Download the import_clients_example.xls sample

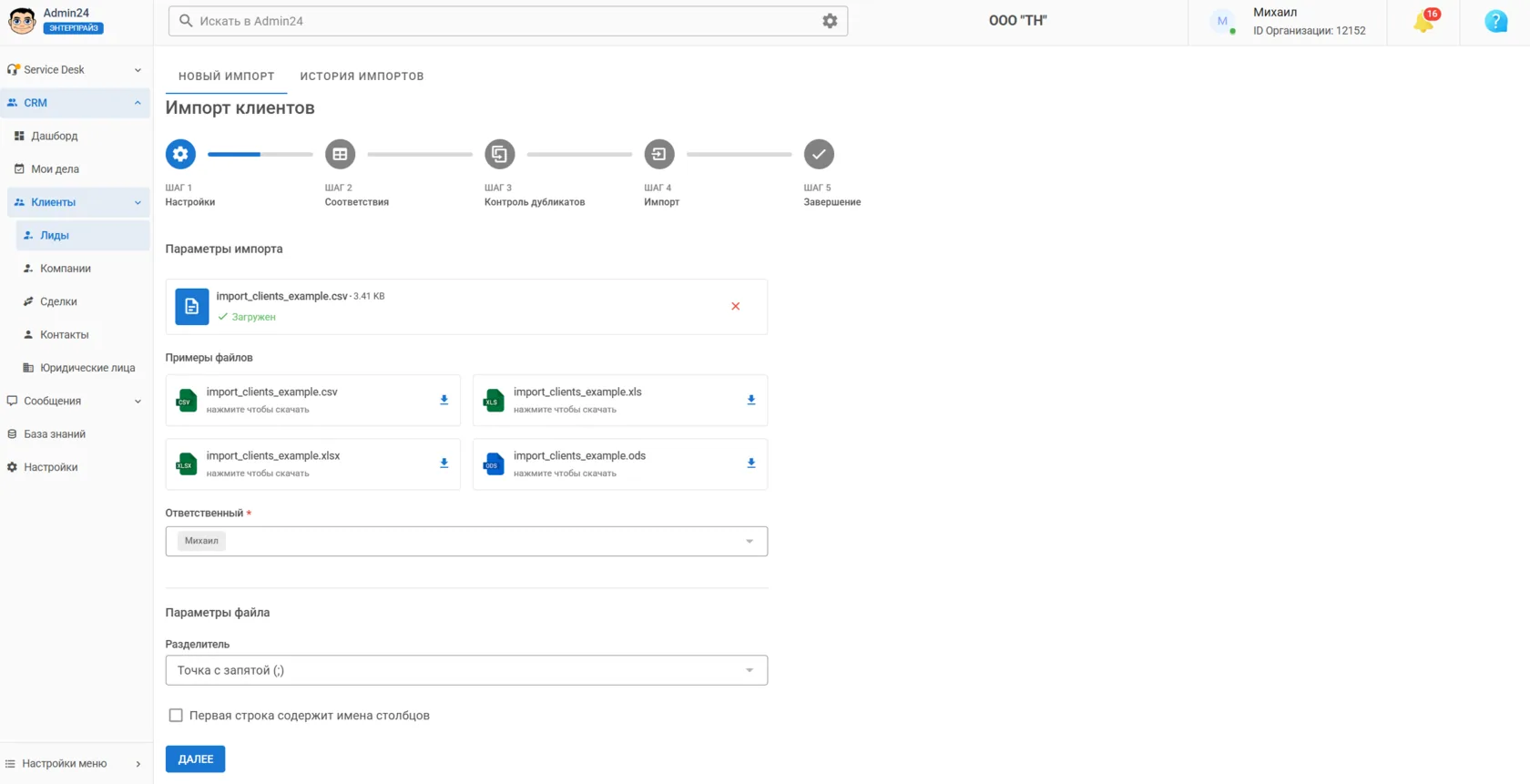pos(751,400)
